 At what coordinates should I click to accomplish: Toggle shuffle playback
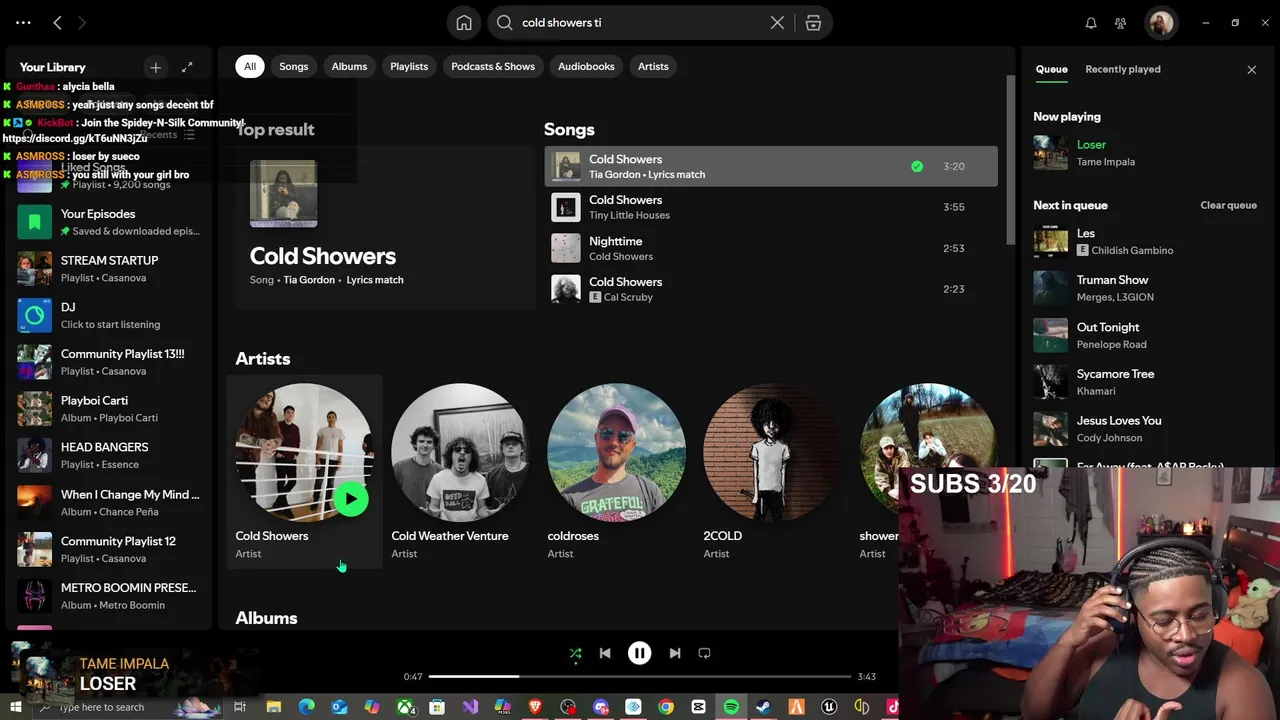pos(575,653)
